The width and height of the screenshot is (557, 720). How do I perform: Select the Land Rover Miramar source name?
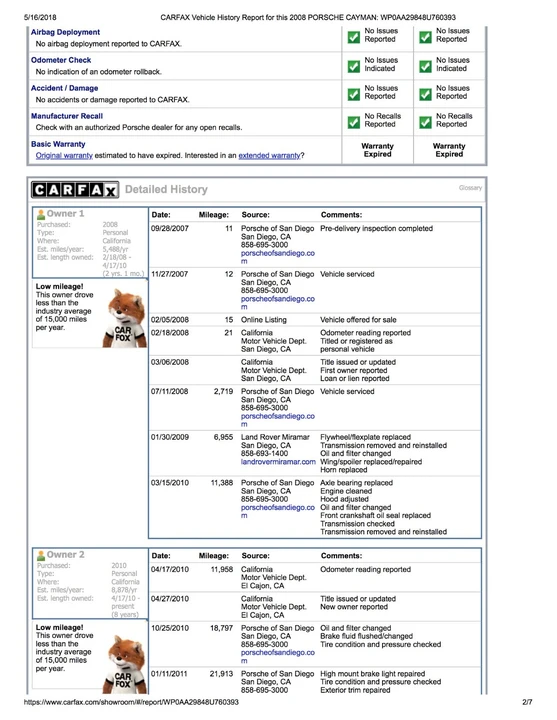[x=275, y=438]
